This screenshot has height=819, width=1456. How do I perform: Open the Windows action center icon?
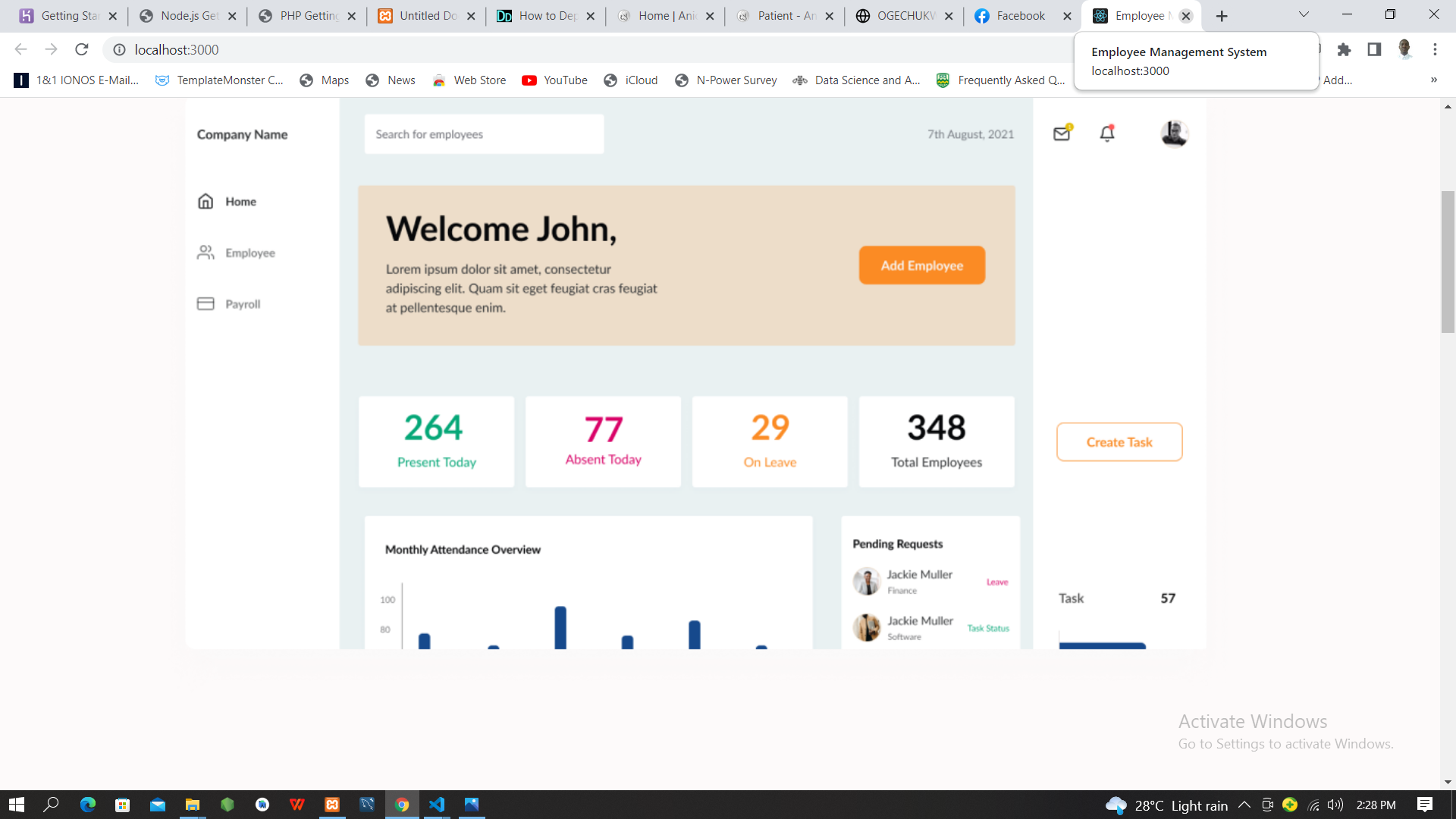[1425, 805]
